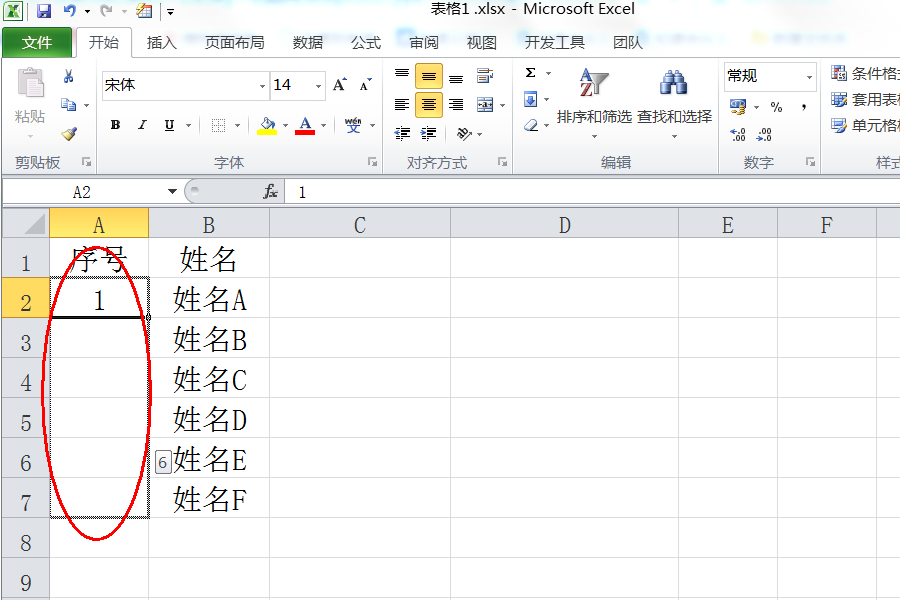The width and height of the screenshot is (900, 600).
Task: Click the Cut scissors icon
Action: click(x=69, y=76)
